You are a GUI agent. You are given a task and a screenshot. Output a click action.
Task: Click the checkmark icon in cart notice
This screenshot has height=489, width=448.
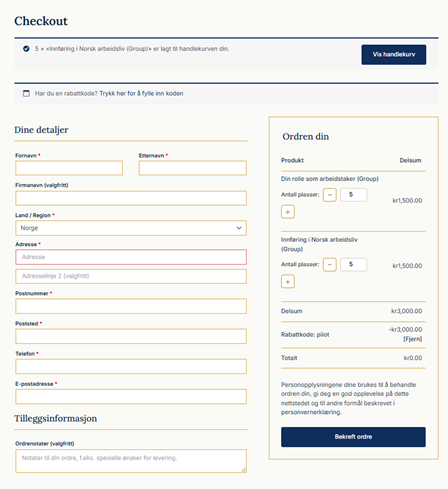[26, 49]
